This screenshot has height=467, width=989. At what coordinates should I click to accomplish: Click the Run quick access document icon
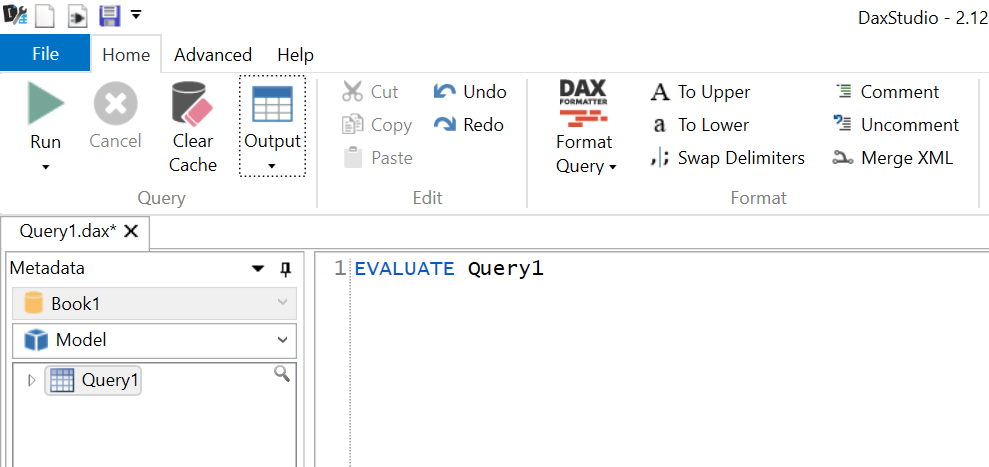pyautogui.click(x=78, y=15)
